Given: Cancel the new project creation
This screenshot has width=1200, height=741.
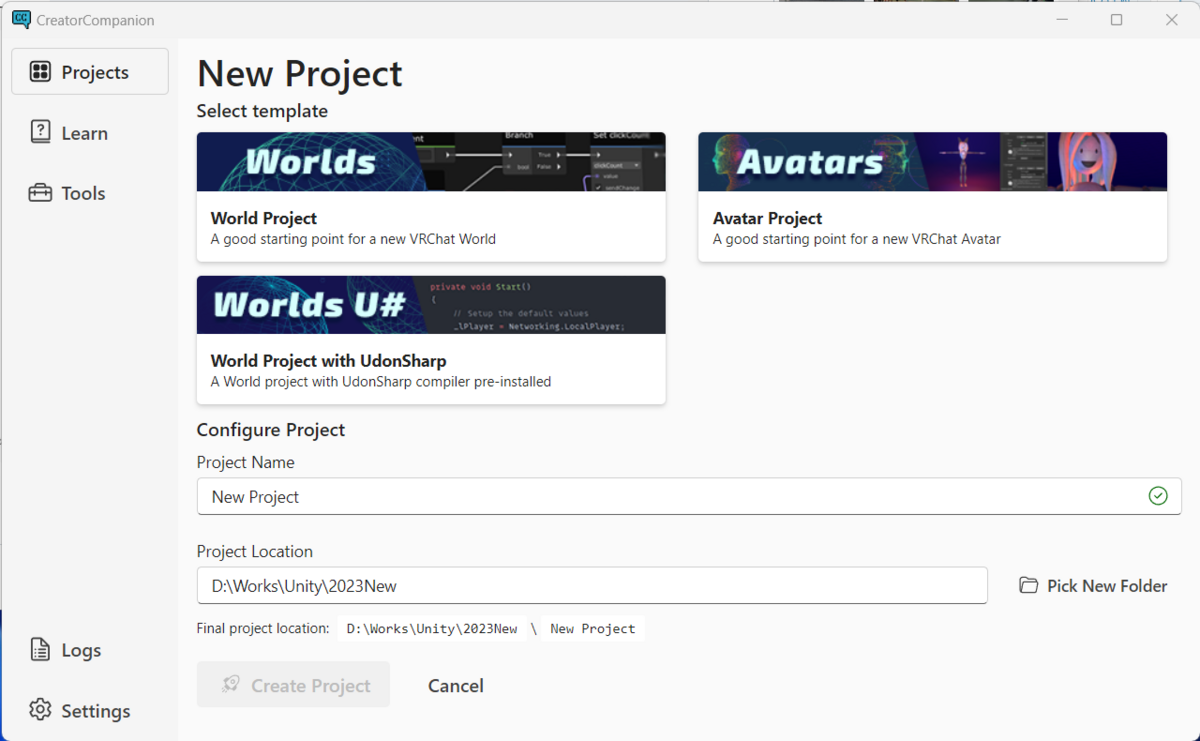Looking at the screenshot, I should 456,686.
